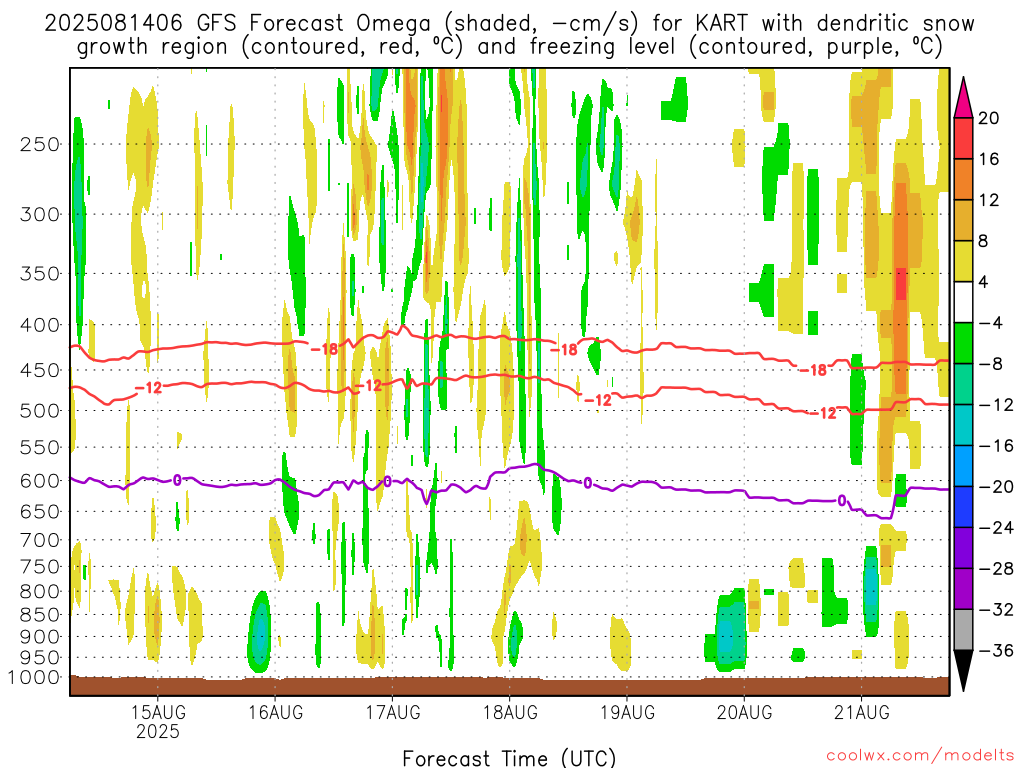Viewport: 1024px width, 768px height.
Task: Click the 650 pressure level label
Action: click(x=39, y=511)
